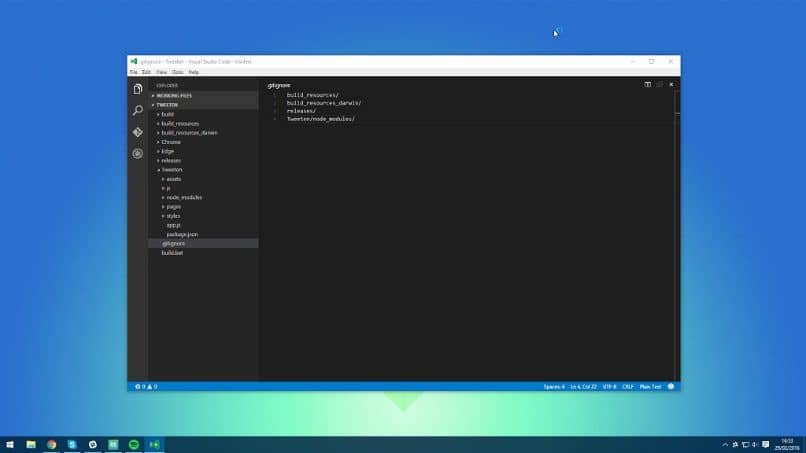Show hidden system tray icons
806x453 pixels.
[725, 445]
